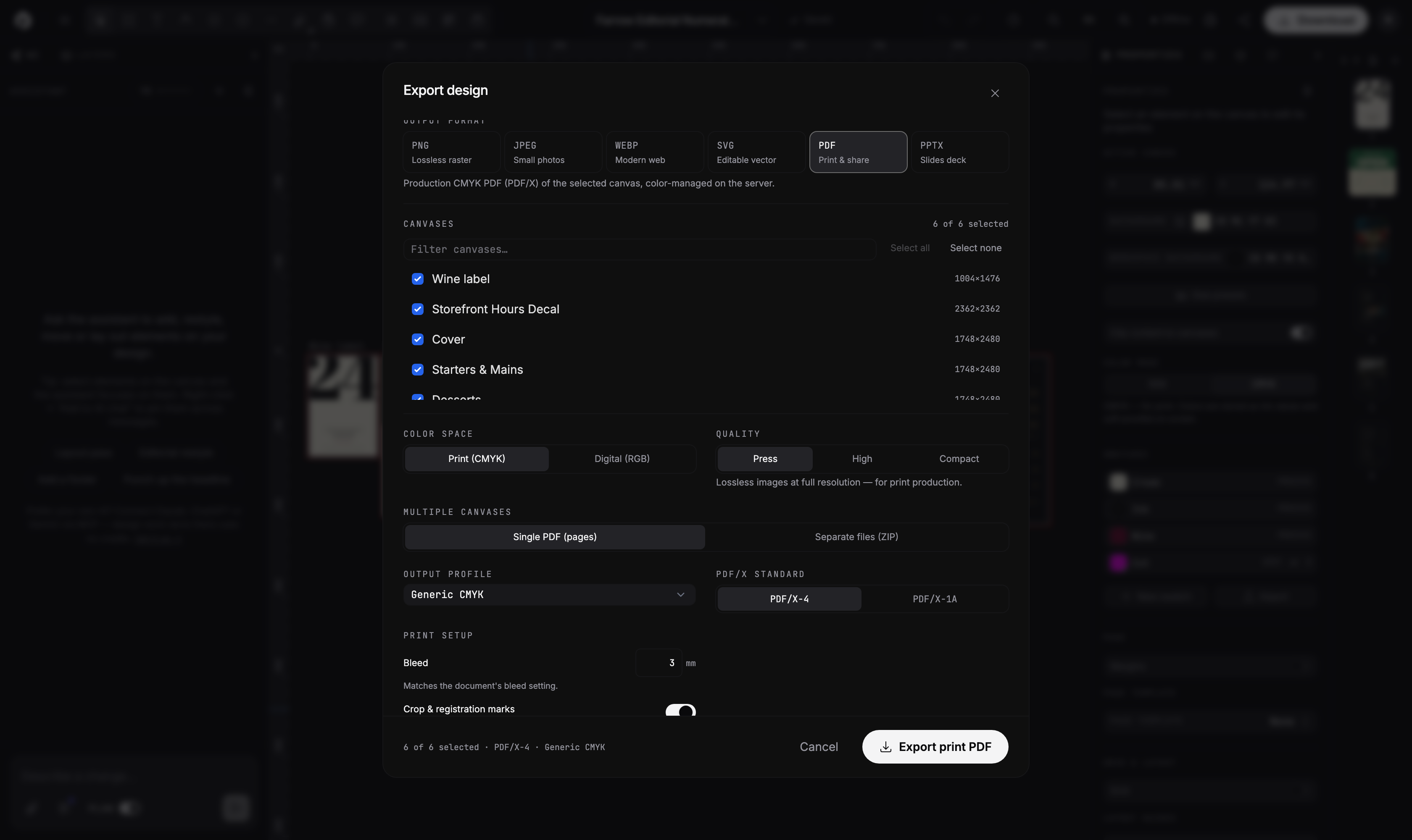Select PDF/X-4 standard

tap(789, 599)
